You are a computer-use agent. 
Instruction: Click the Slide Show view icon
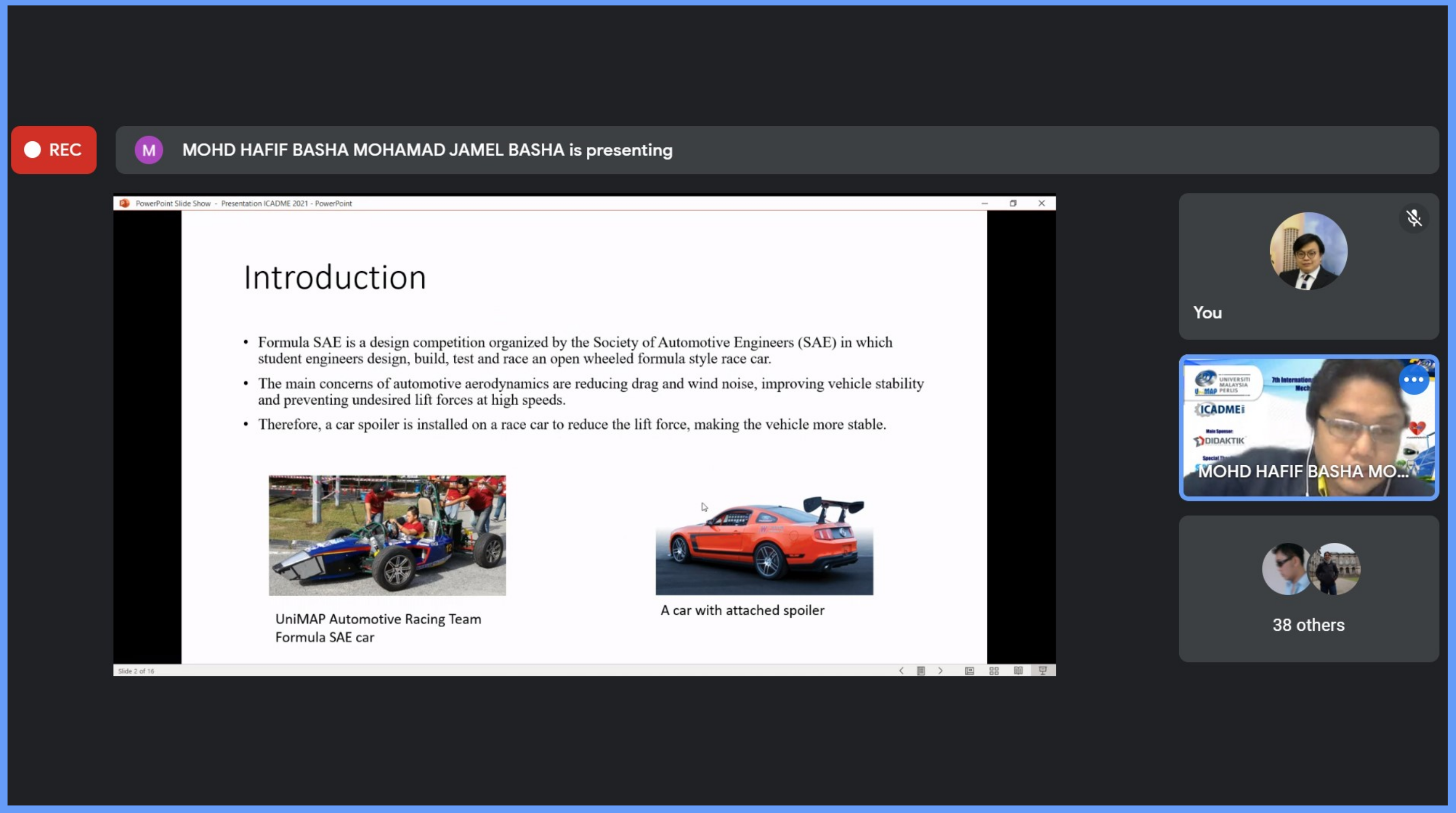(x=1043, y=671)
